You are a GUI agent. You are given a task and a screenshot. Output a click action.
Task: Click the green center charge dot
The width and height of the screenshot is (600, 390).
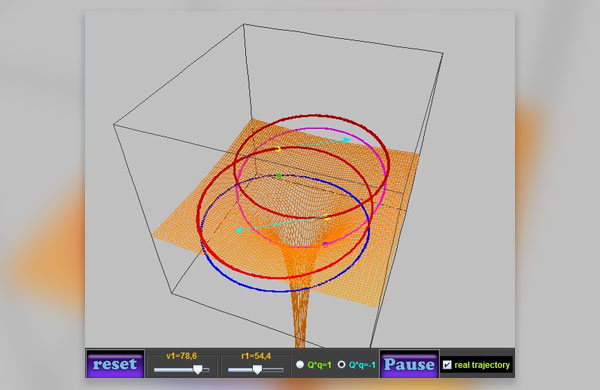tap(279, 176)
